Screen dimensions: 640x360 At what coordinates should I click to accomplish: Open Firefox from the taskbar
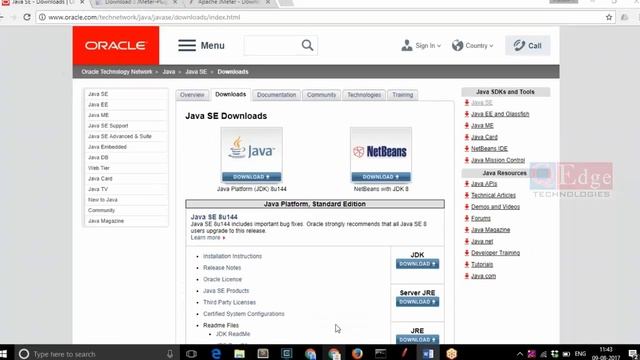click(x=357, y=353)
